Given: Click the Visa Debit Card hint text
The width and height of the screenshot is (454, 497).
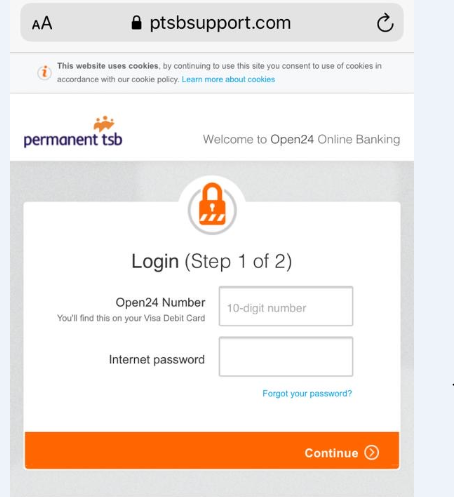Looking at the screenshot, I should point(131,318).
